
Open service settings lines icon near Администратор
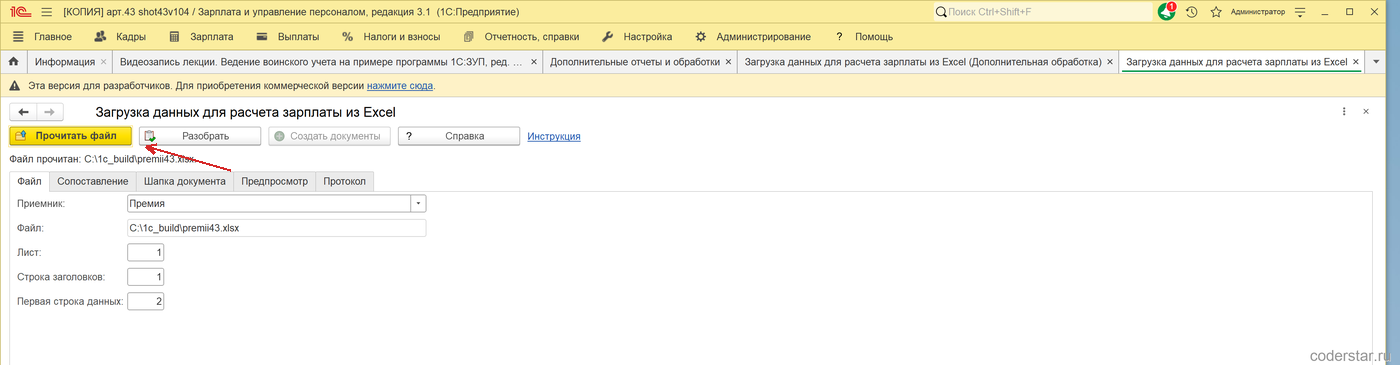(x=1299, y=12)
